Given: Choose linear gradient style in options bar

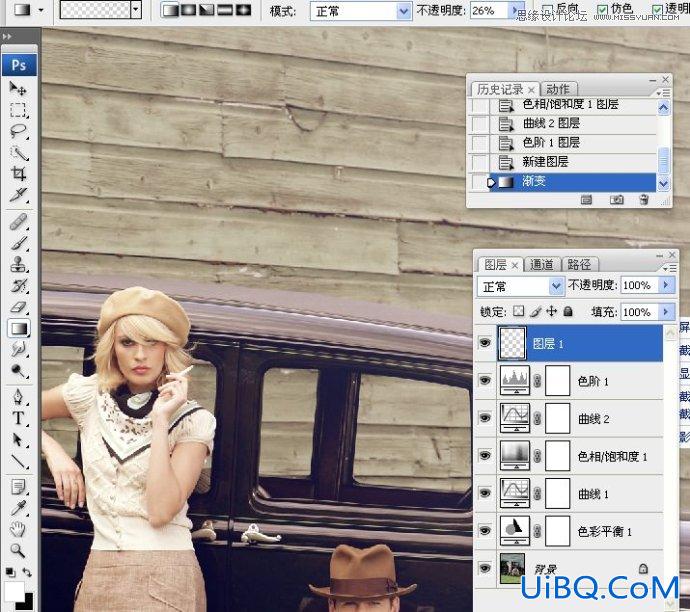Looking at the screenshot, I should coord(170,10).
